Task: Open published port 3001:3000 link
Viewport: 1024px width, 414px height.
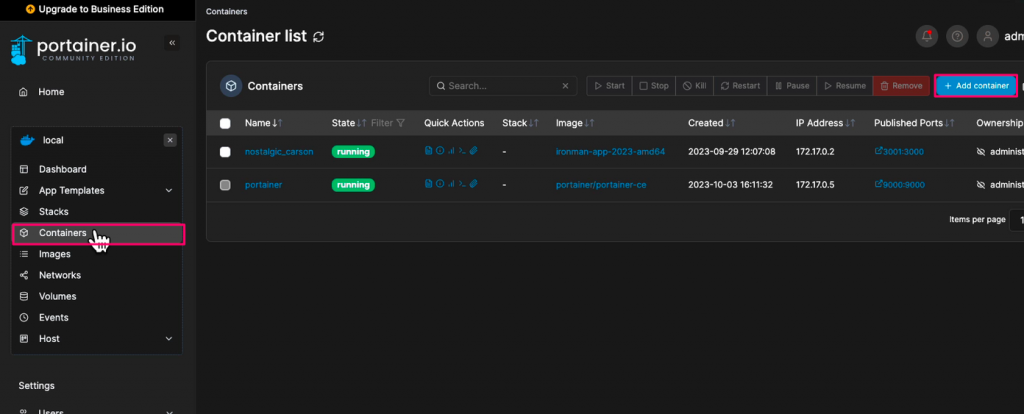Action: [899, 151]
